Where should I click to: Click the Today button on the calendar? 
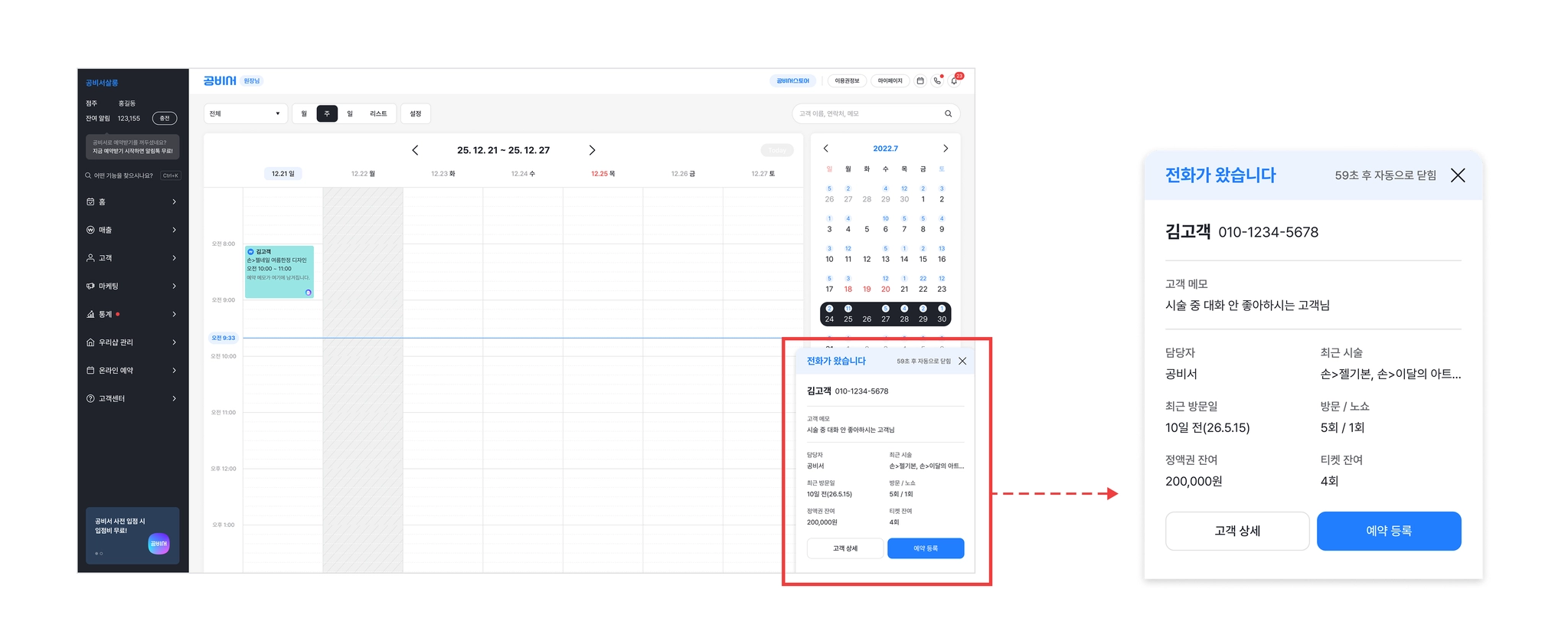[x=777, y=150]
